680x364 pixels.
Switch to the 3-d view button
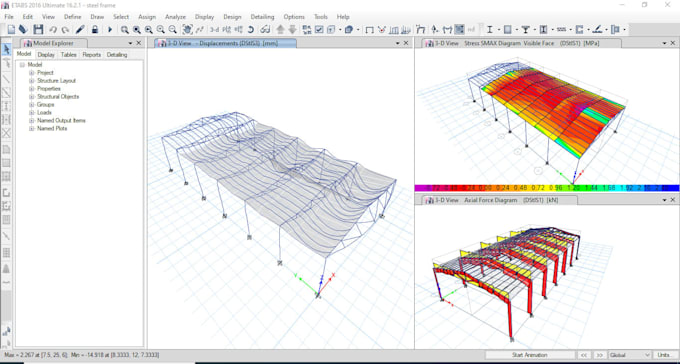coord(214,30)
